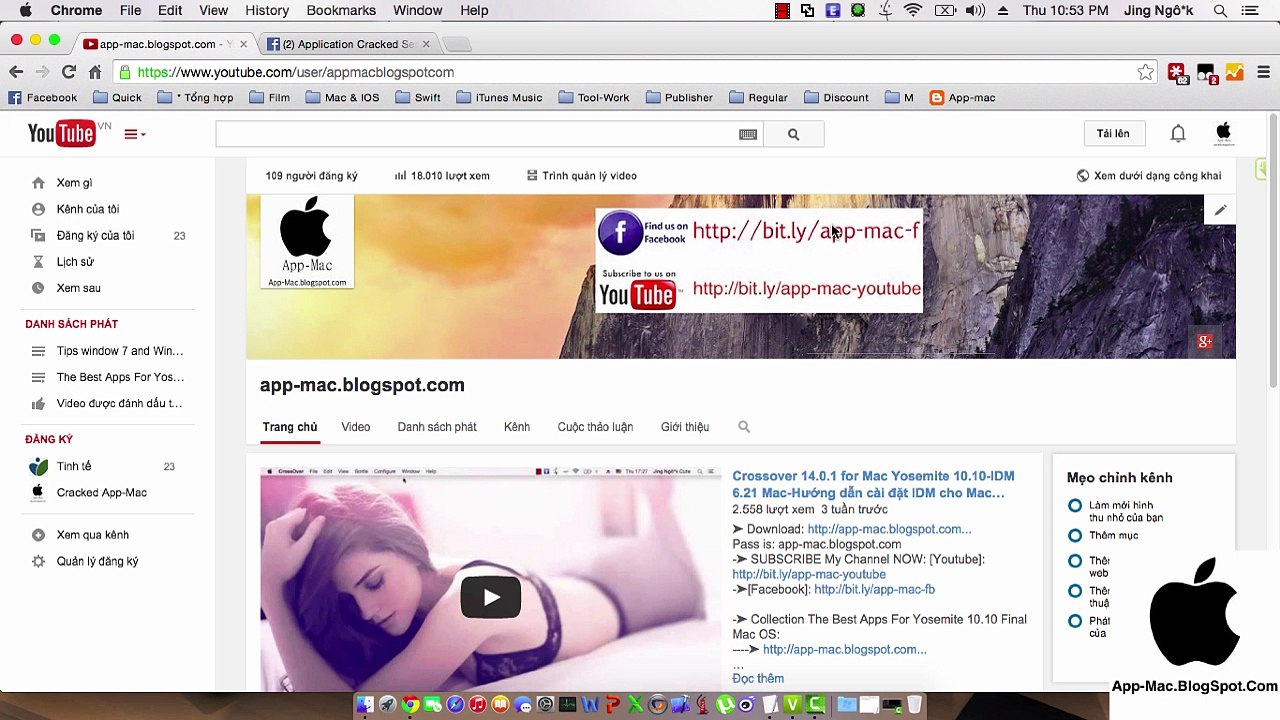Click 109 người đăng ký subscriber count
1280x720 pixels.
coord(311,176)
